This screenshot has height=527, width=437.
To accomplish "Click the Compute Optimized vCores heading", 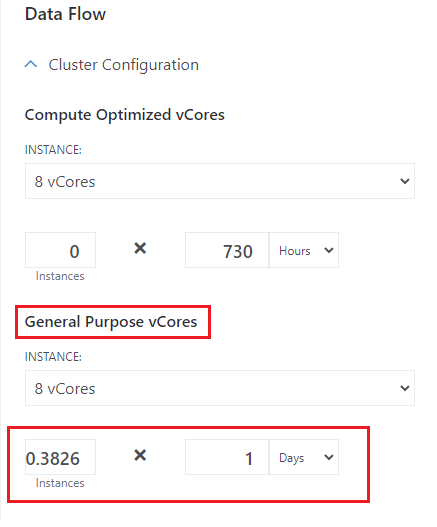I will click(x=125, y=115).
